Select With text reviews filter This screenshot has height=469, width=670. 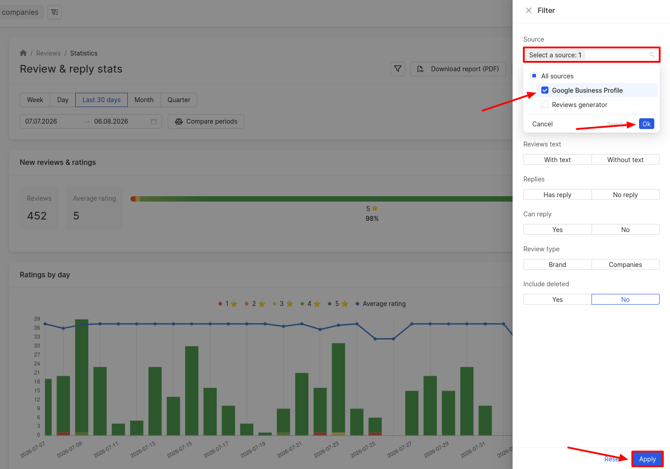pos(557,159)
